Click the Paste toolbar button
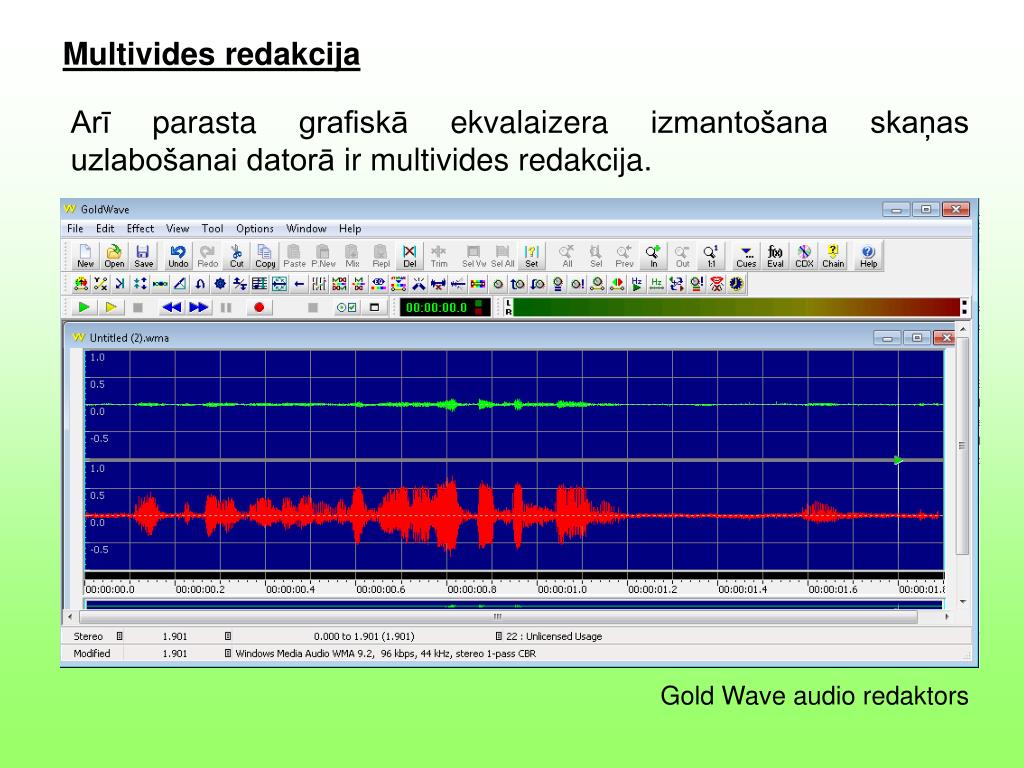The image size is (1024, 768). coord(294,255)
